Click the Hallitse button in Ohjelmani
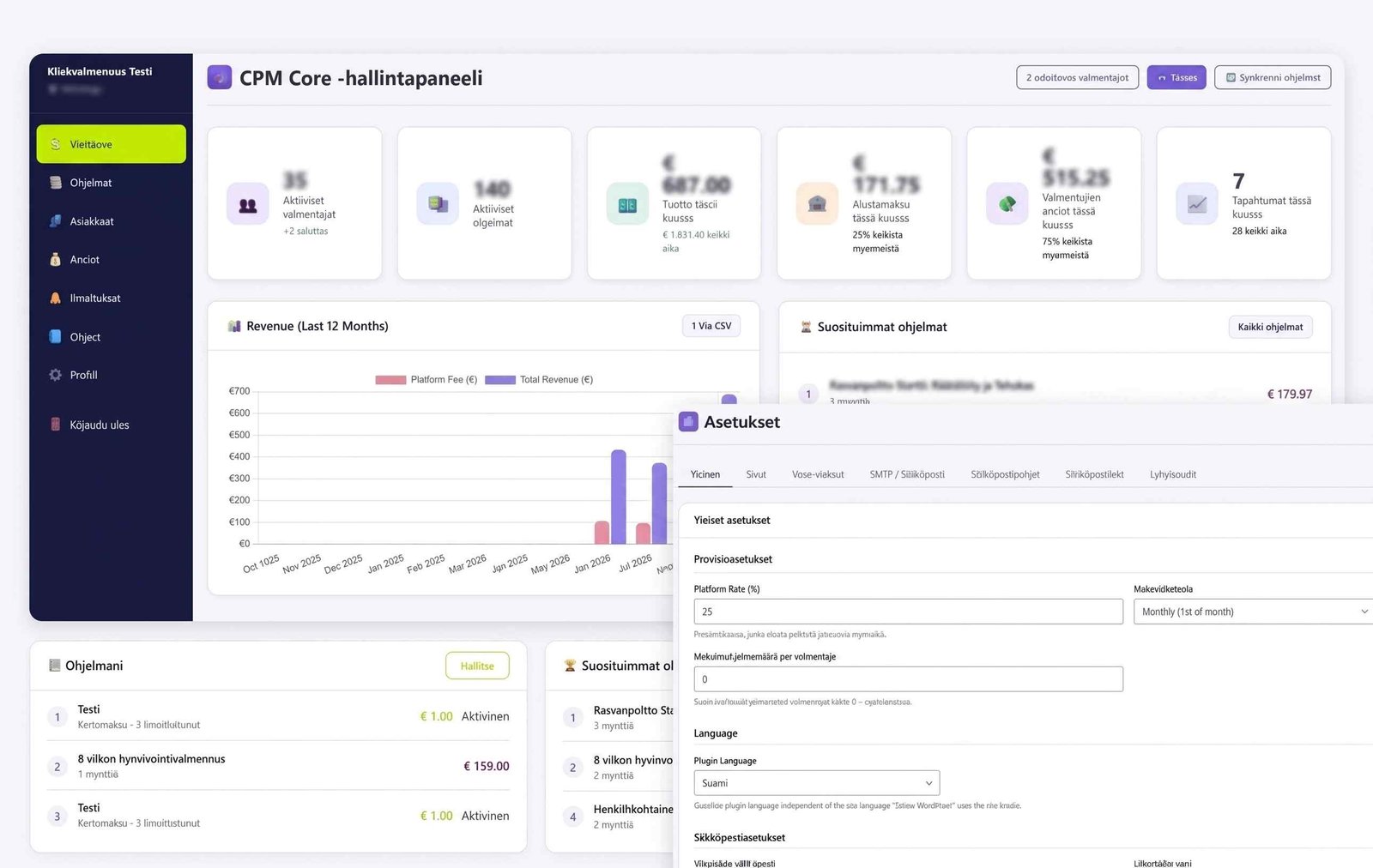This screenshot has height=868, width=1373. pyautogui.click(x=477, y=666)
